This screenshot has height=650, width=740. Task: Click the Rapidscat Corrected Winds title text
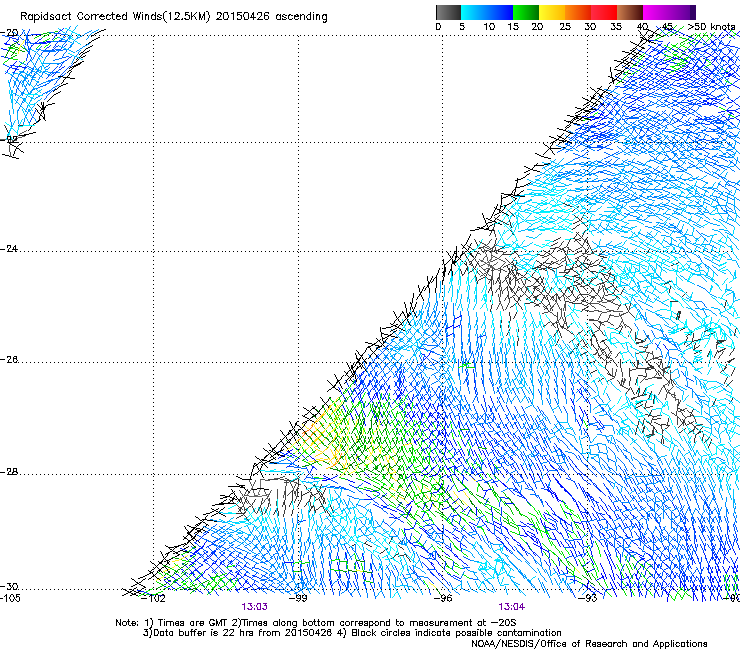(174, 17)
